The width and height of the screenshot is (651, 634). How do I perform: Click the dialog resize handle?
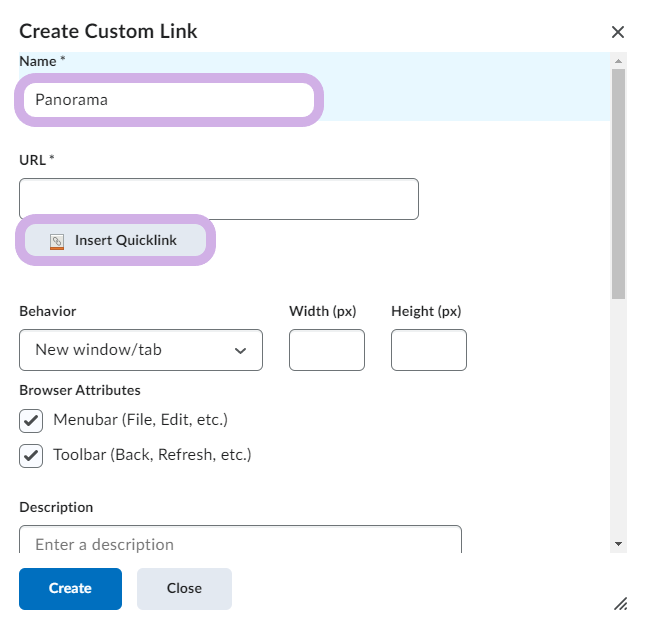click(x=620, y=603)
